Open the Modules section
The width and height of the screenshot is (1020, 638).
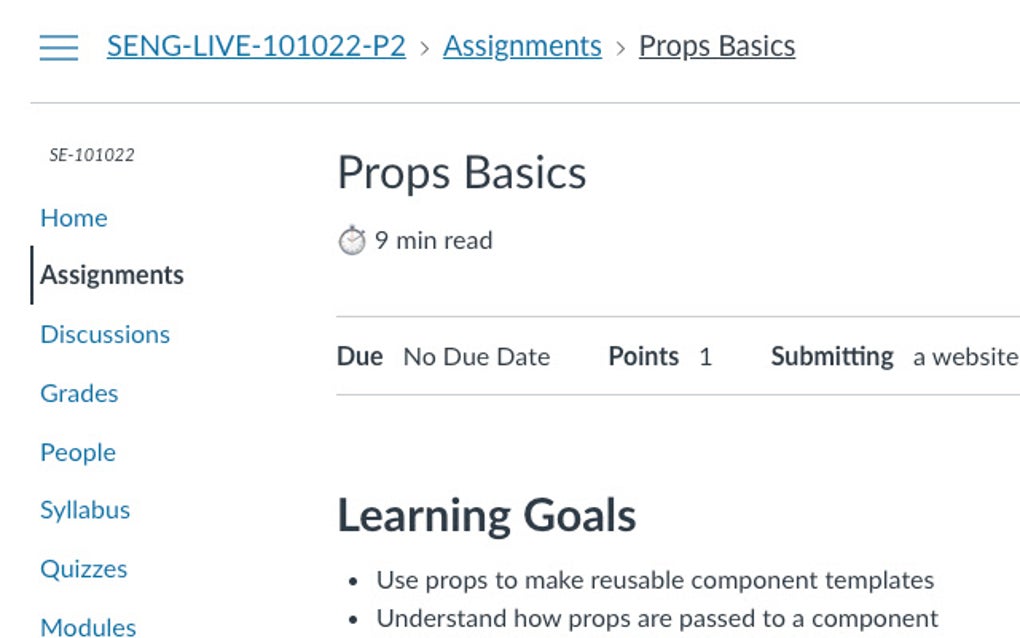(x=88, y=626)
